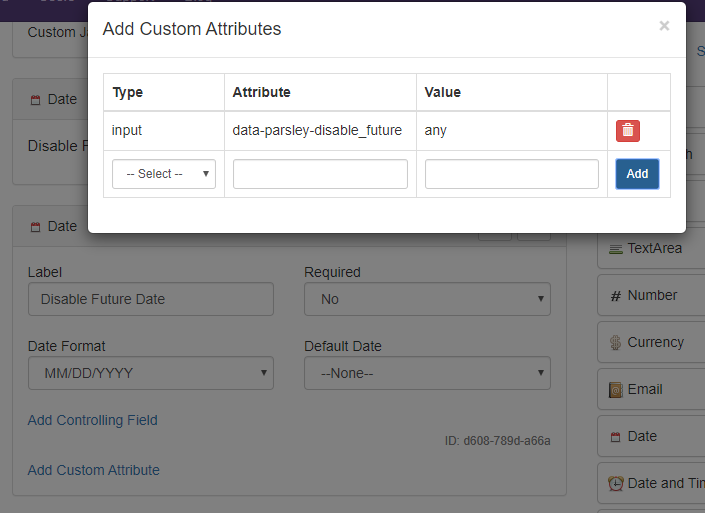Expand the Required dropdown
The image size is (705, 513).
pyautogui.click(x=427, y=299)
